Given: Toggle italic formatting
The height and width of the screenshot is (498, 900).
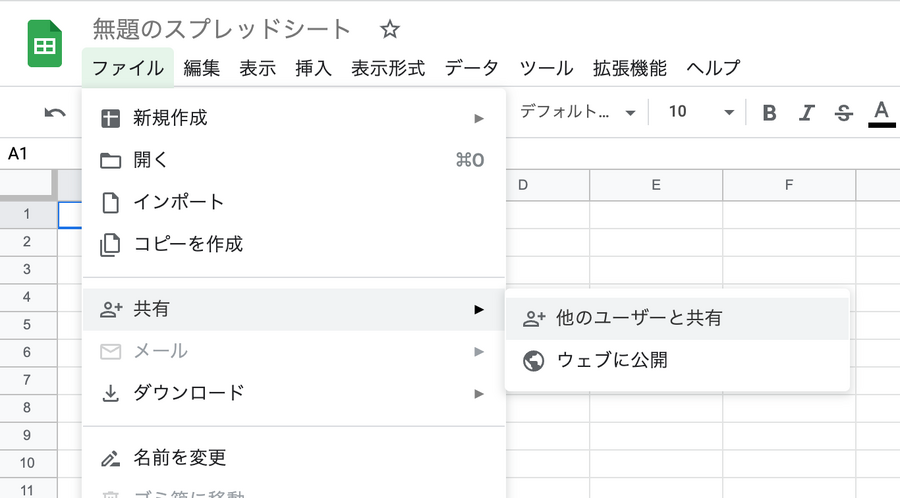Looking at the screenshot, I should click(x=806, y=112).
